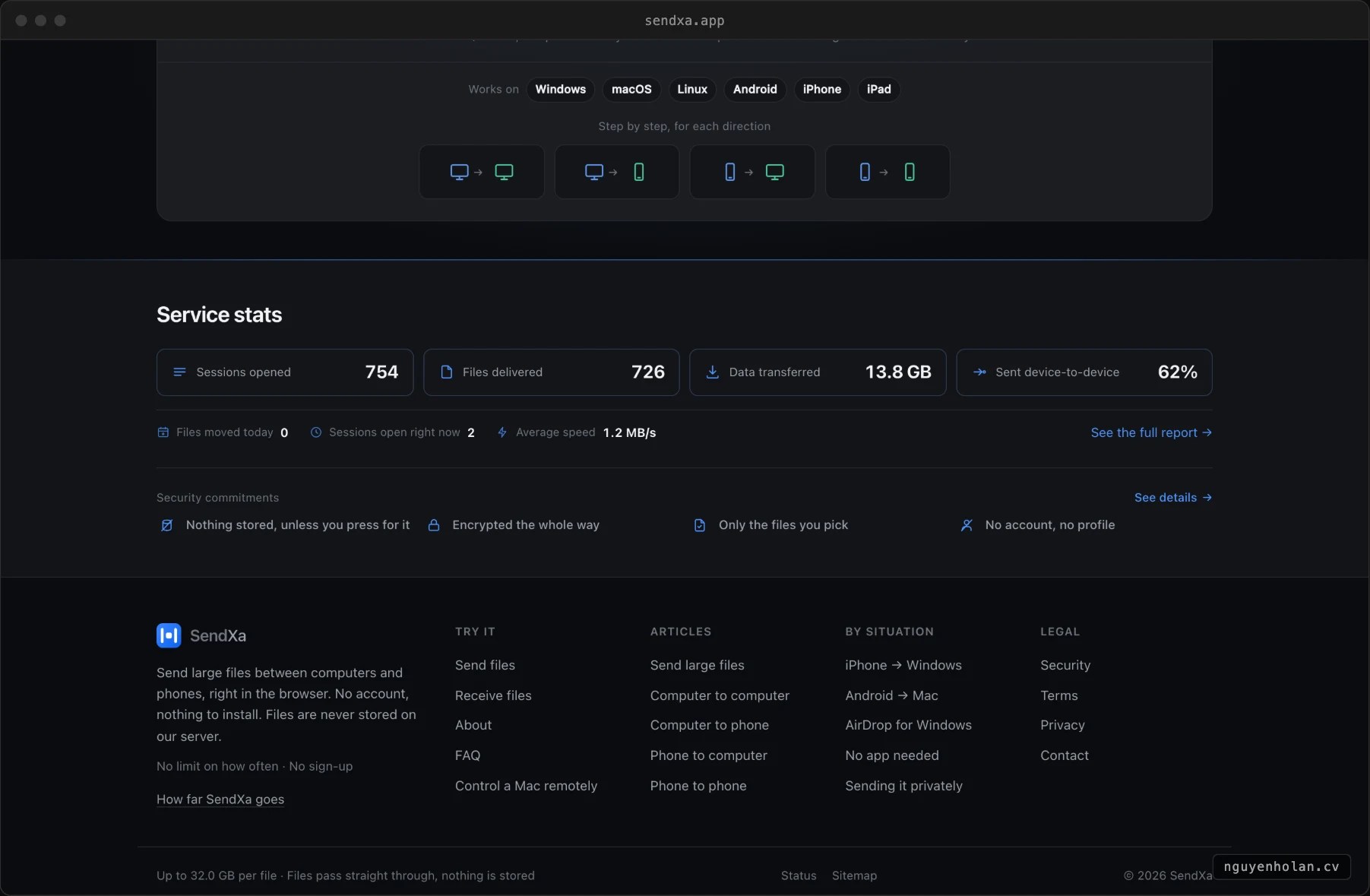
Task: Click the Encrypted the whole way lock icon
Action: coord(434,525)
